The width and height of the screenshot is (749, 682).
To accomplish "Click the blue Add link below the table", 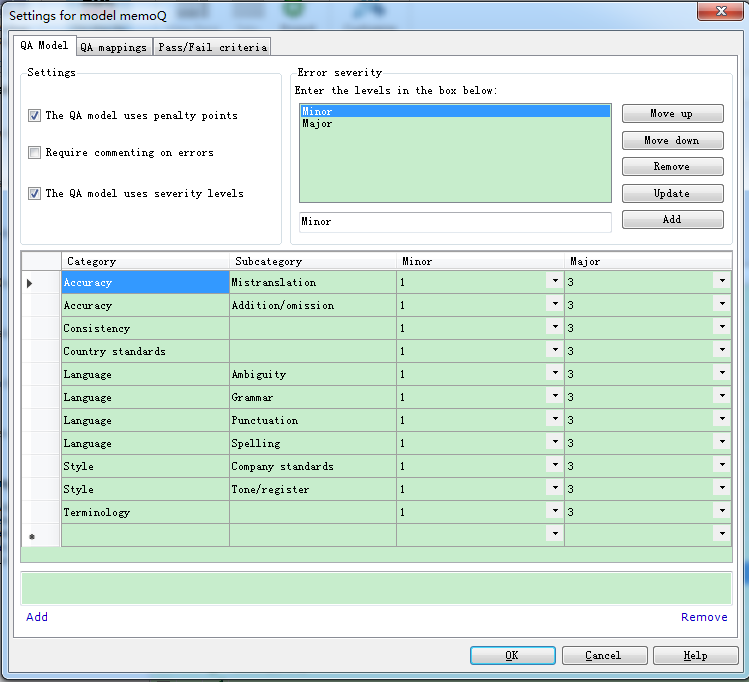I will pos(37,617).
